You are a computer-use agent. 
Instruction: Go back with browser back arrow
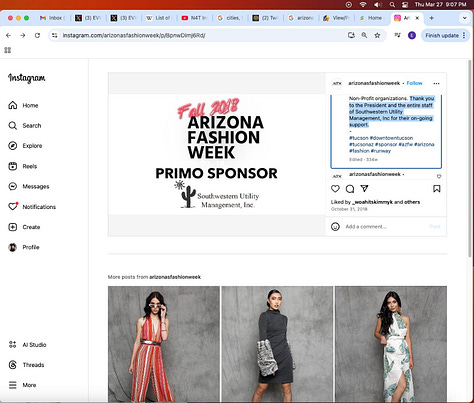[x=9, y=35]
